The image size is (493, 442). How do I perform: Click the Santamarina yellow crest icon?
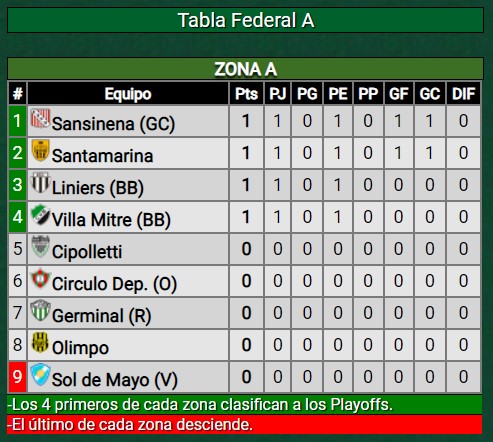point(41,150)
